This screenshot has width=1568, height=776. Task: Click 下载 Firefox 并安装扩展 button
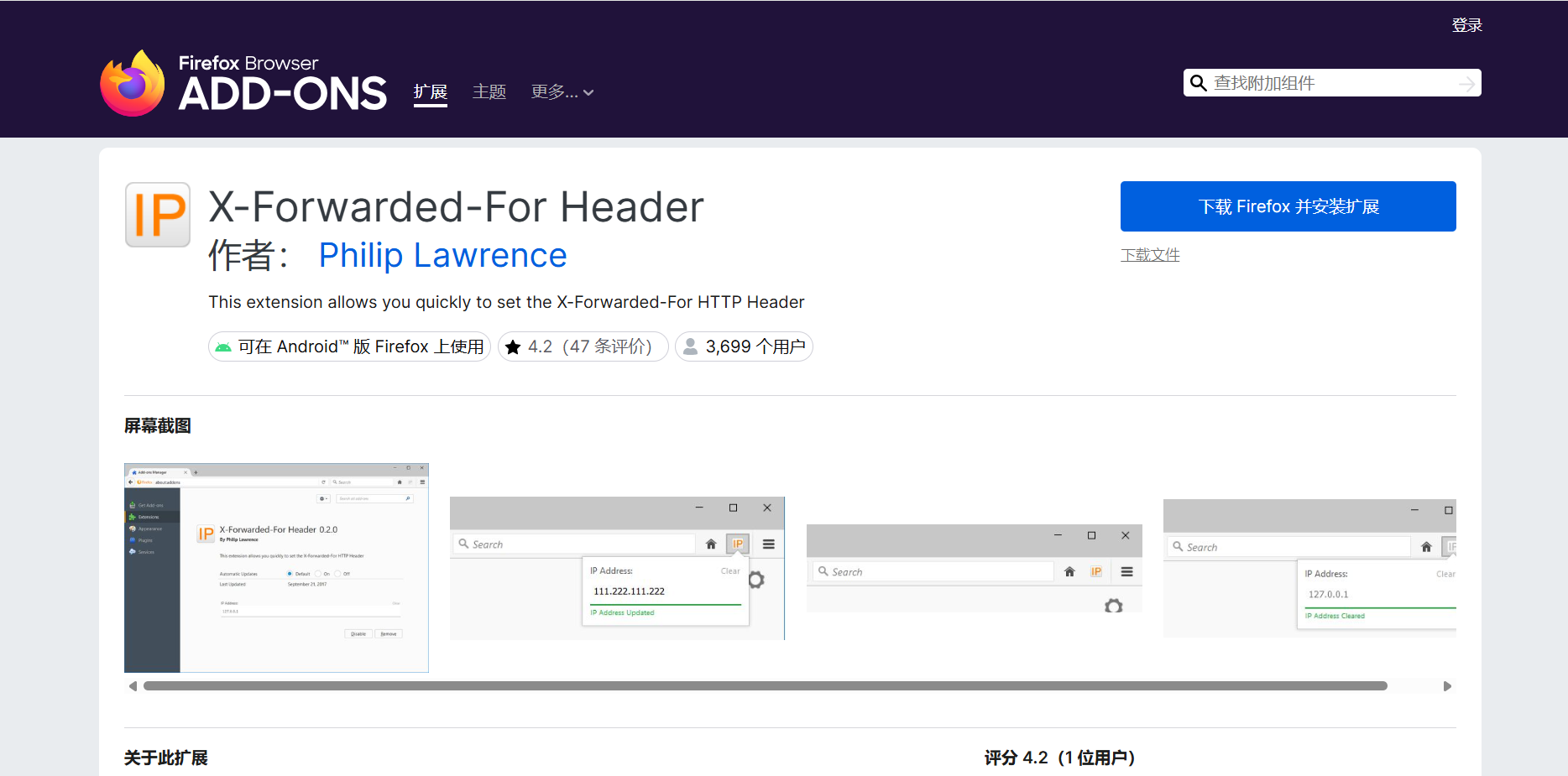pos(1288,206)
